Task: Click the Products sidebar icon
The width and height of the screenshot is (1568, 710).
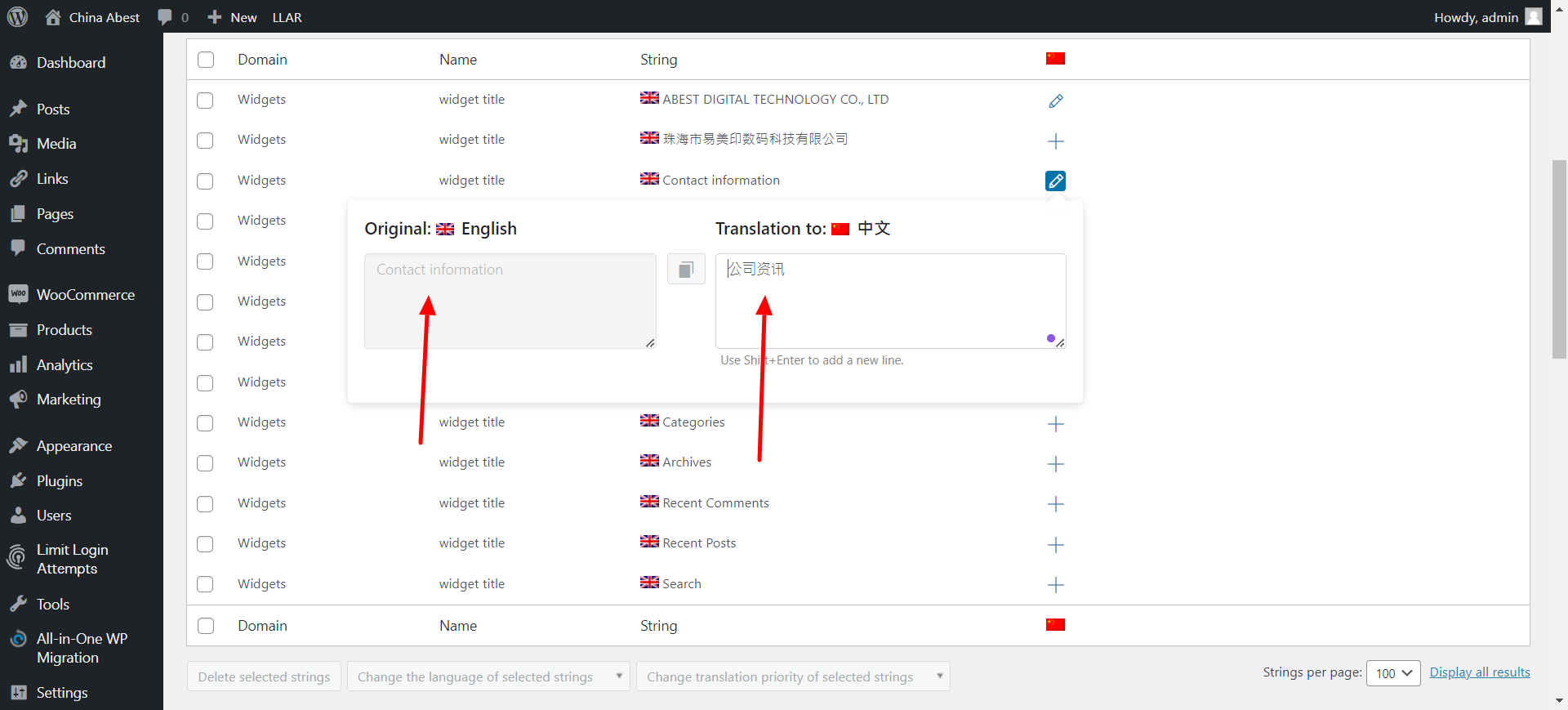Action: coord(18,330)
